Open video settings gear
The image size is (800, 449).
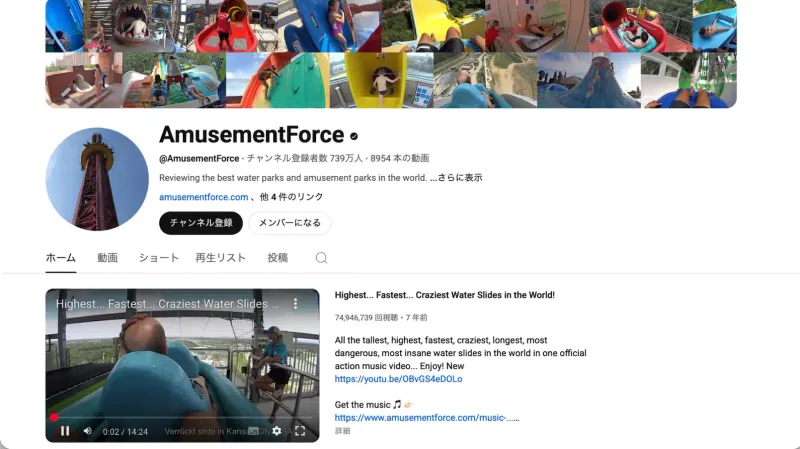[277, 431]
